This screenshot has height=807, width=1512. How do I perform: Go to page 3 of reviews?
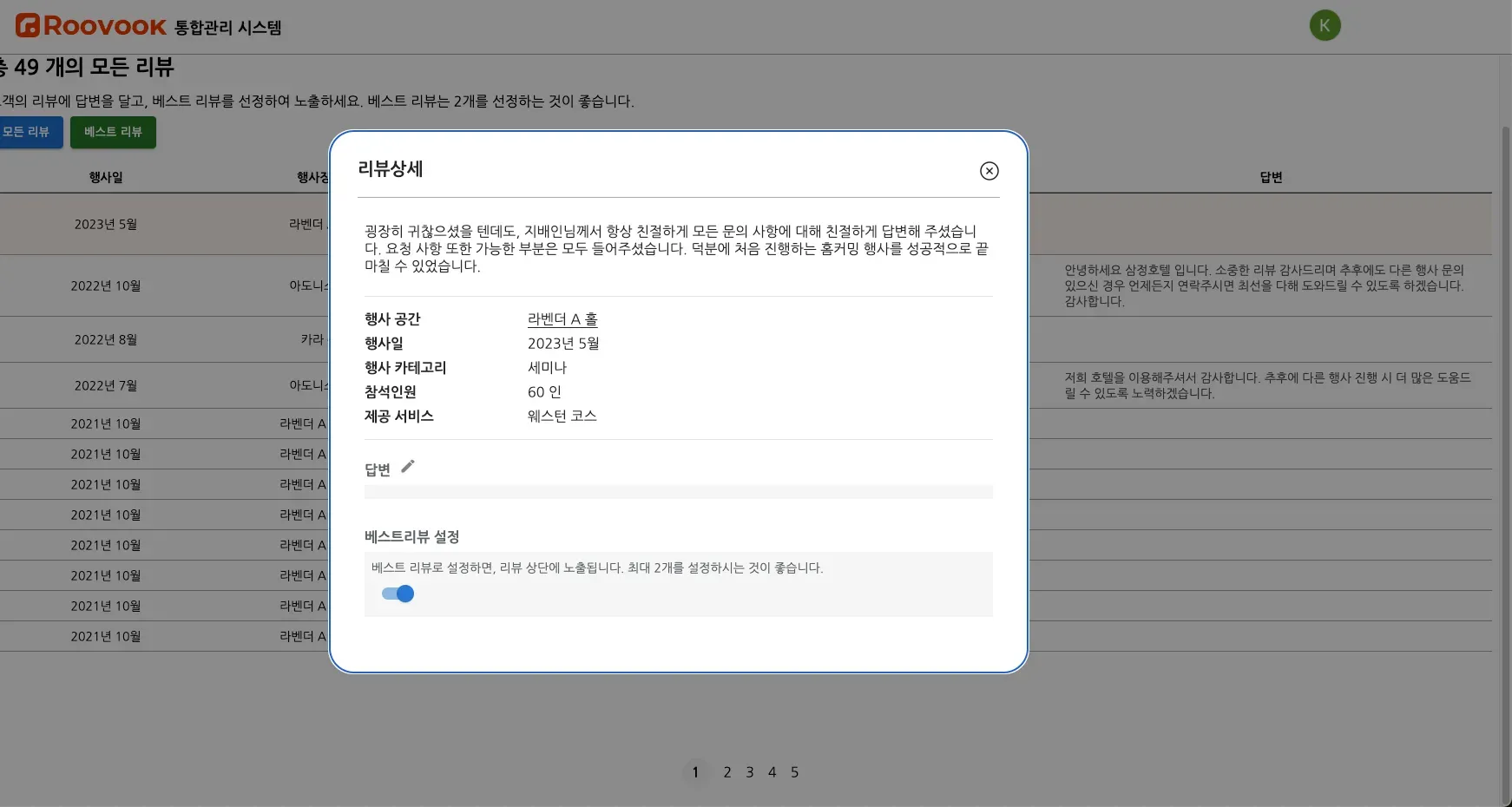click(x=749, y=772)
